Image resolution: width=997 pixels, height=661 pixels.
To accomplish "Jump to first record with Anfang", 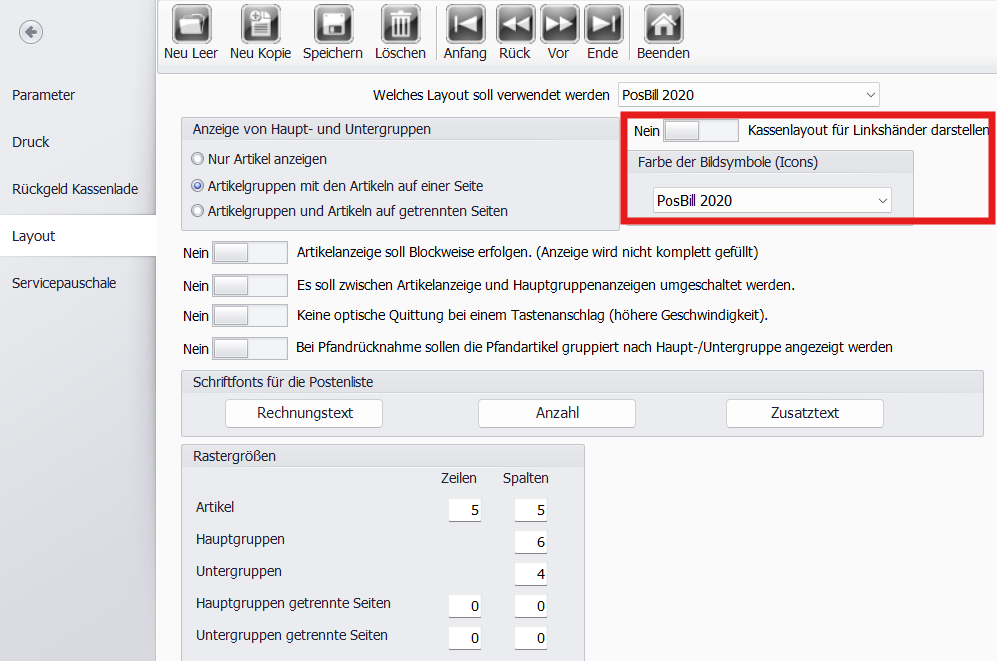I will (x=465, y=24).
